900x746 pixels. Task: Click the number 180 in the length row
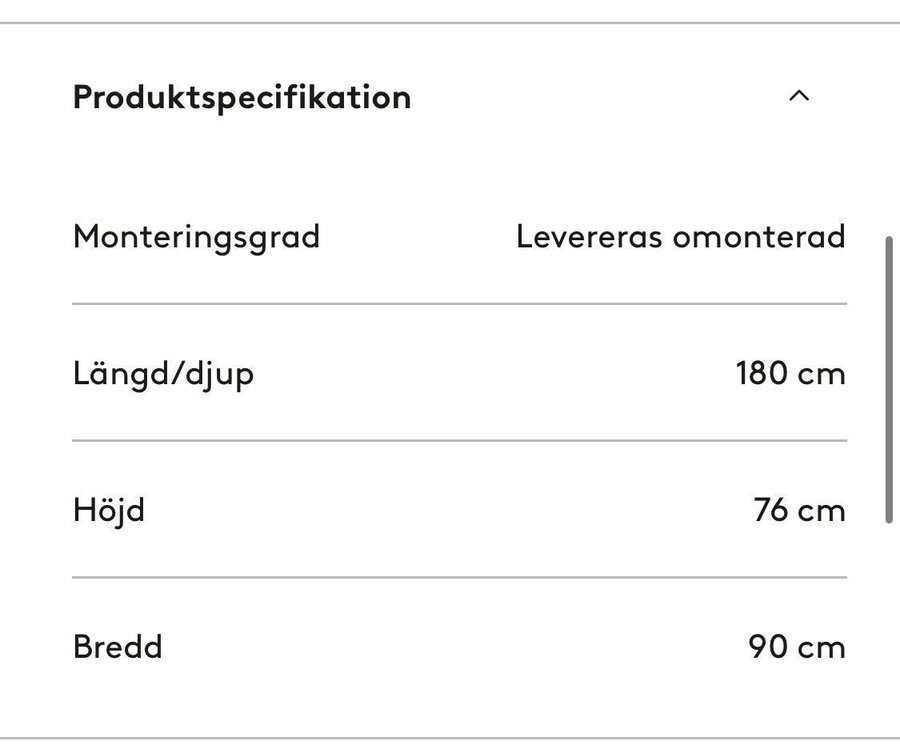pyautogui.click(x=762, y=374)
